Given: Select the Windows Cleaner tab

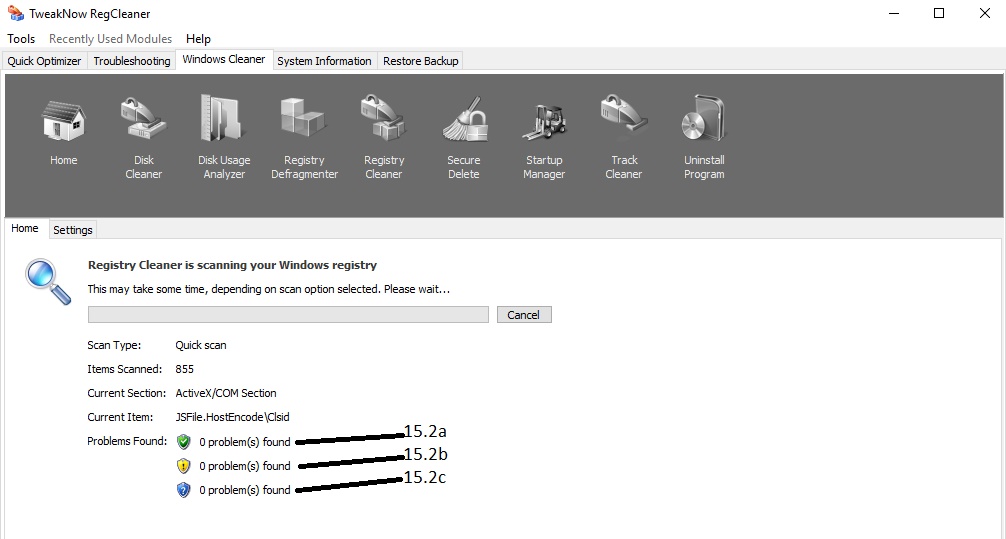Looking at the screenshot, I should point(224,59).
